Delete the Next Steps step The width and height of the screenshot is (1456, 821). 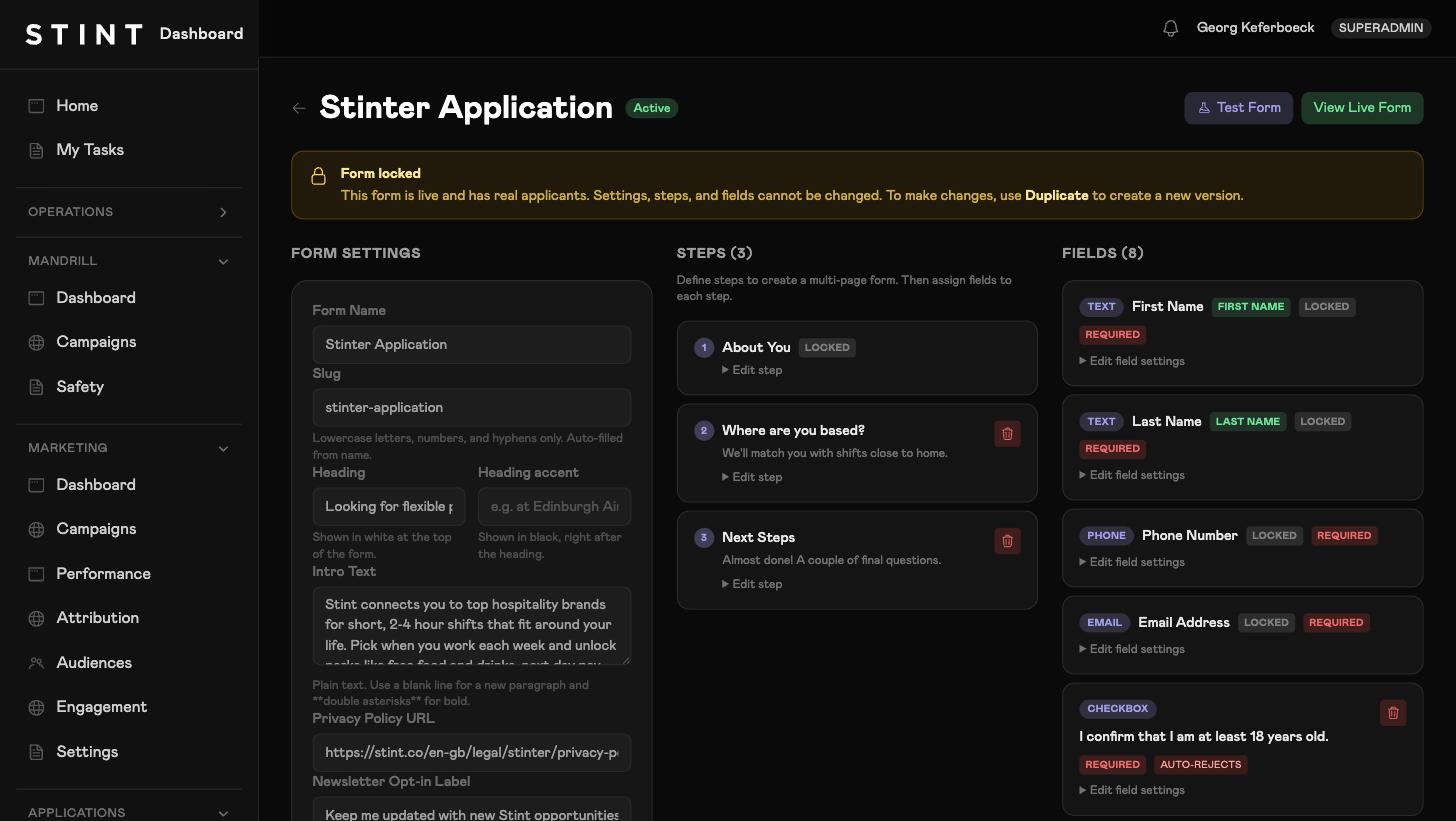click(1007, 541)
